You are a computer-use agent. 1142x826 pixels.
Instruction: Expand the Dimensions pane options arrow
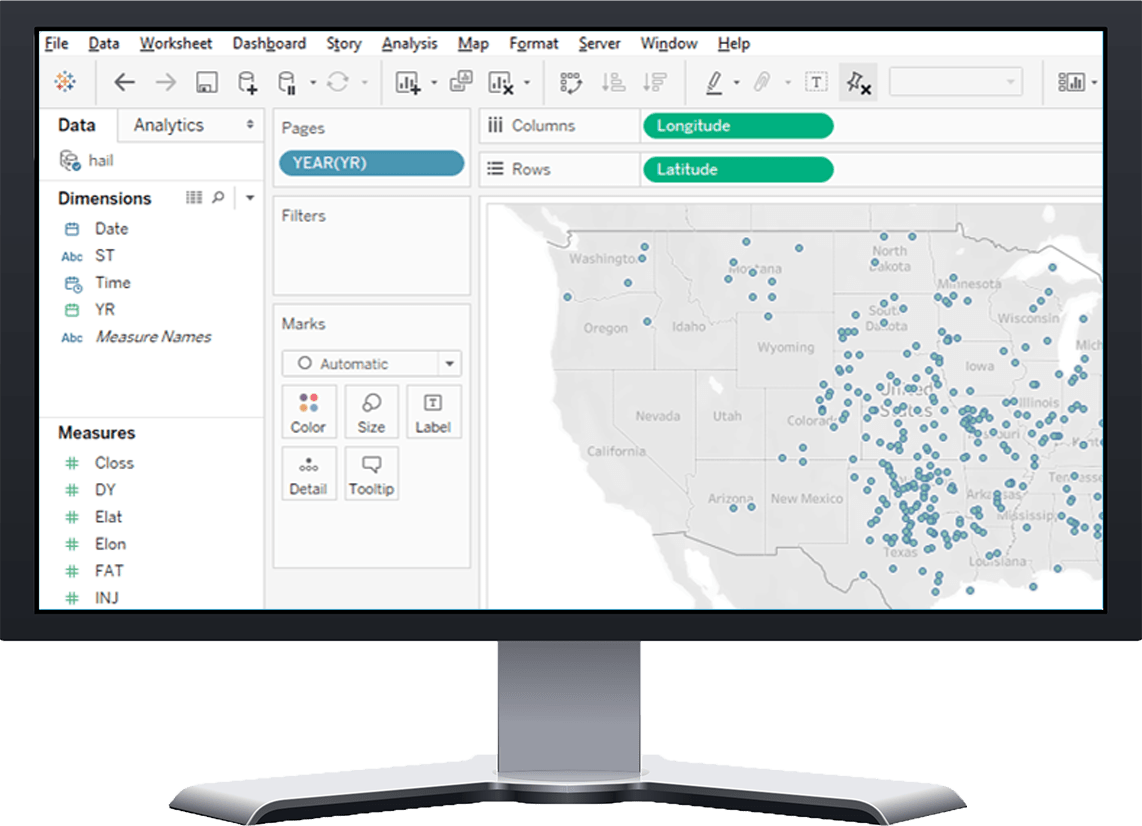point(249,197)
